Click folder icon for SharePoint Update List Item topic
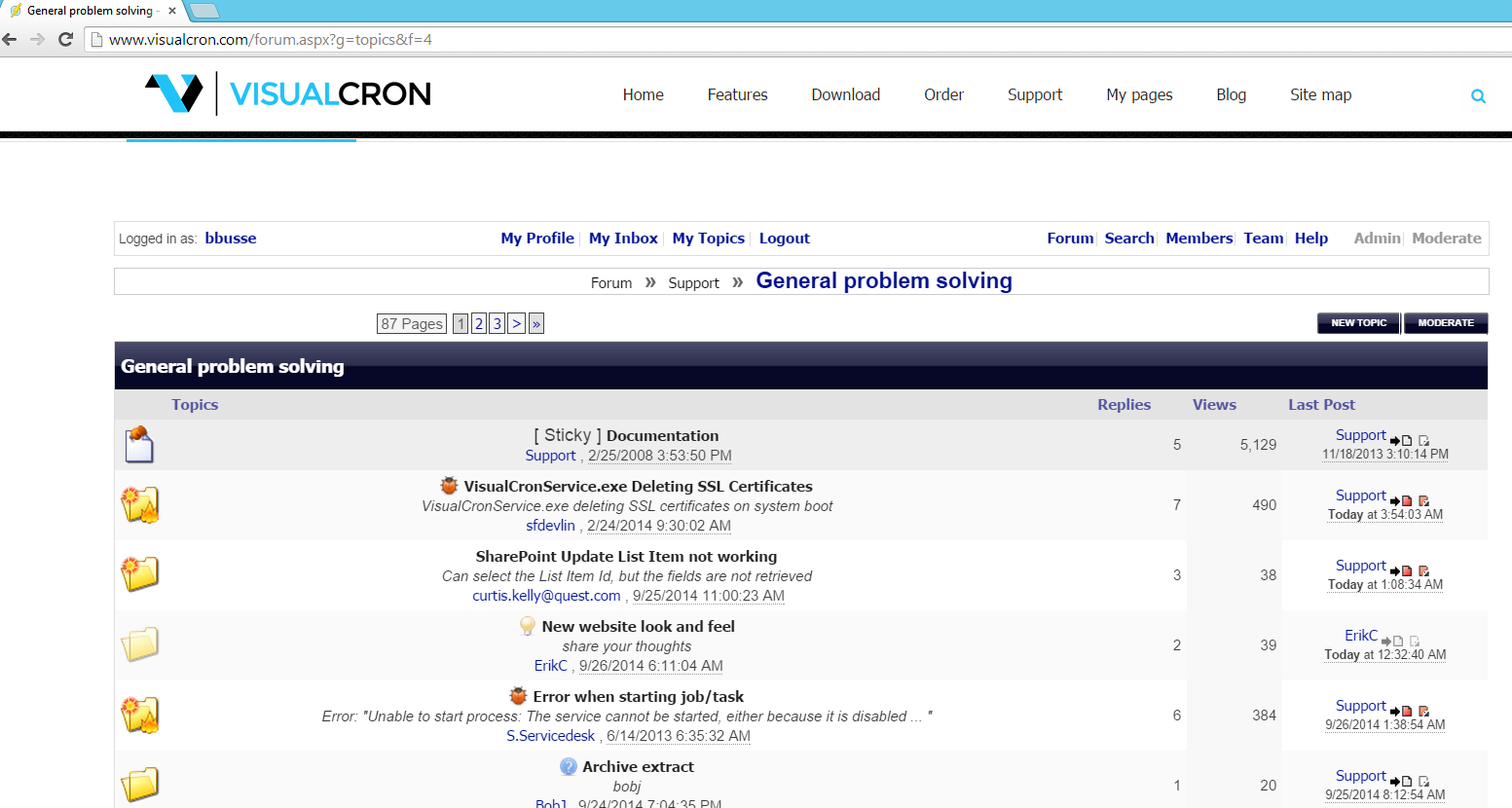Screen dimensions: 1512x808 coord(139,574)
